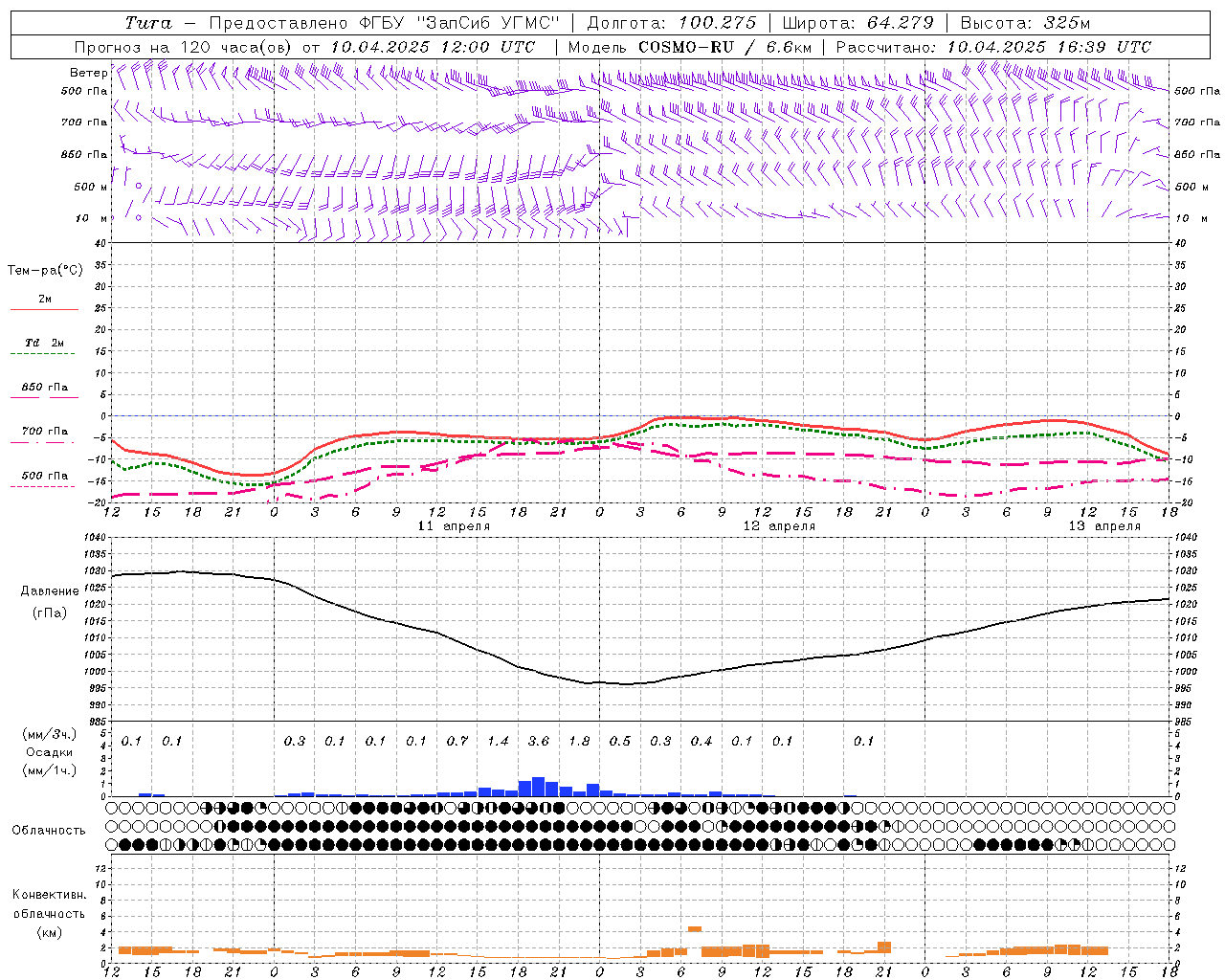Image resolution: width=1225 pixels, height=980 pixels.
Task: Click the "Модель COSMO-RU / 6.6км" text
Action: click(x=690, y=47)
